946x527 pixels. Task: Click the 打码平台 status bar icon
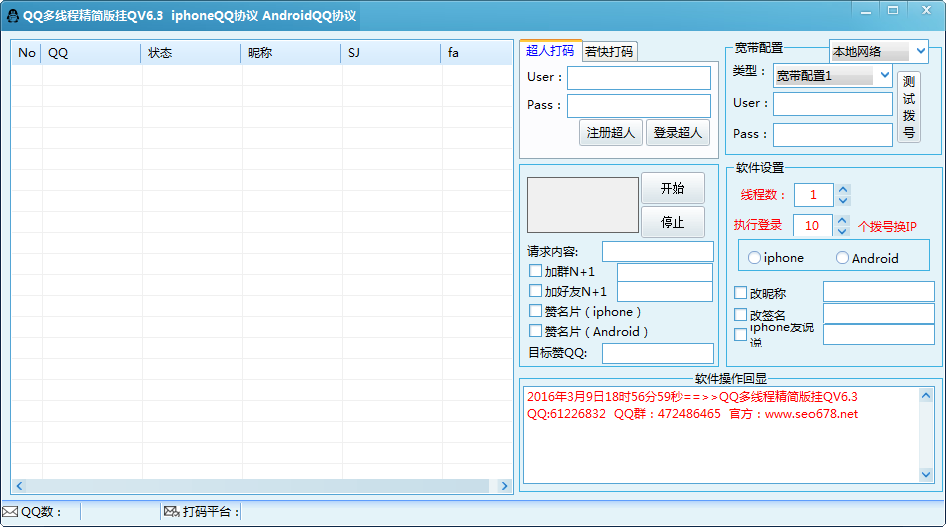(171, 512)
